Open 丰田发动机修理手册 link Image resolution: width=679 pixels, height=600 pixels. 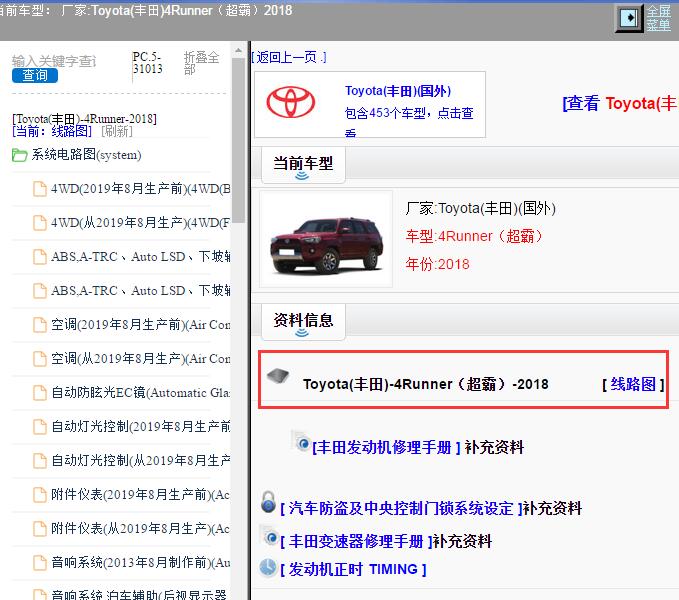(386, 448)
